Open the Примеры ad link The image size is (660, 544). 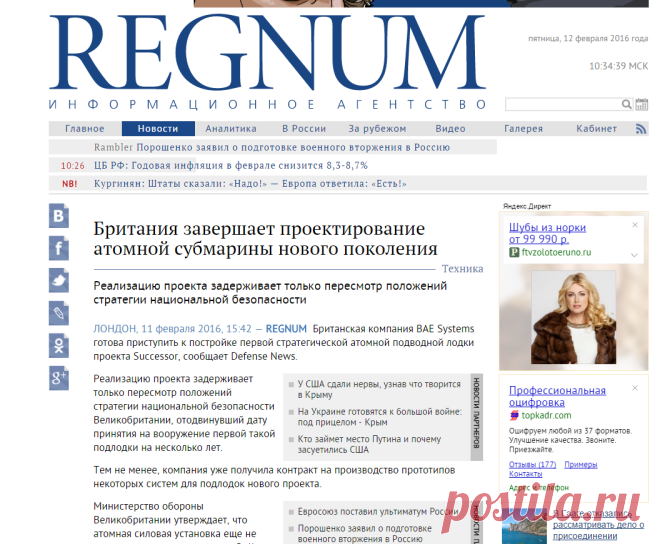[580, 464]
